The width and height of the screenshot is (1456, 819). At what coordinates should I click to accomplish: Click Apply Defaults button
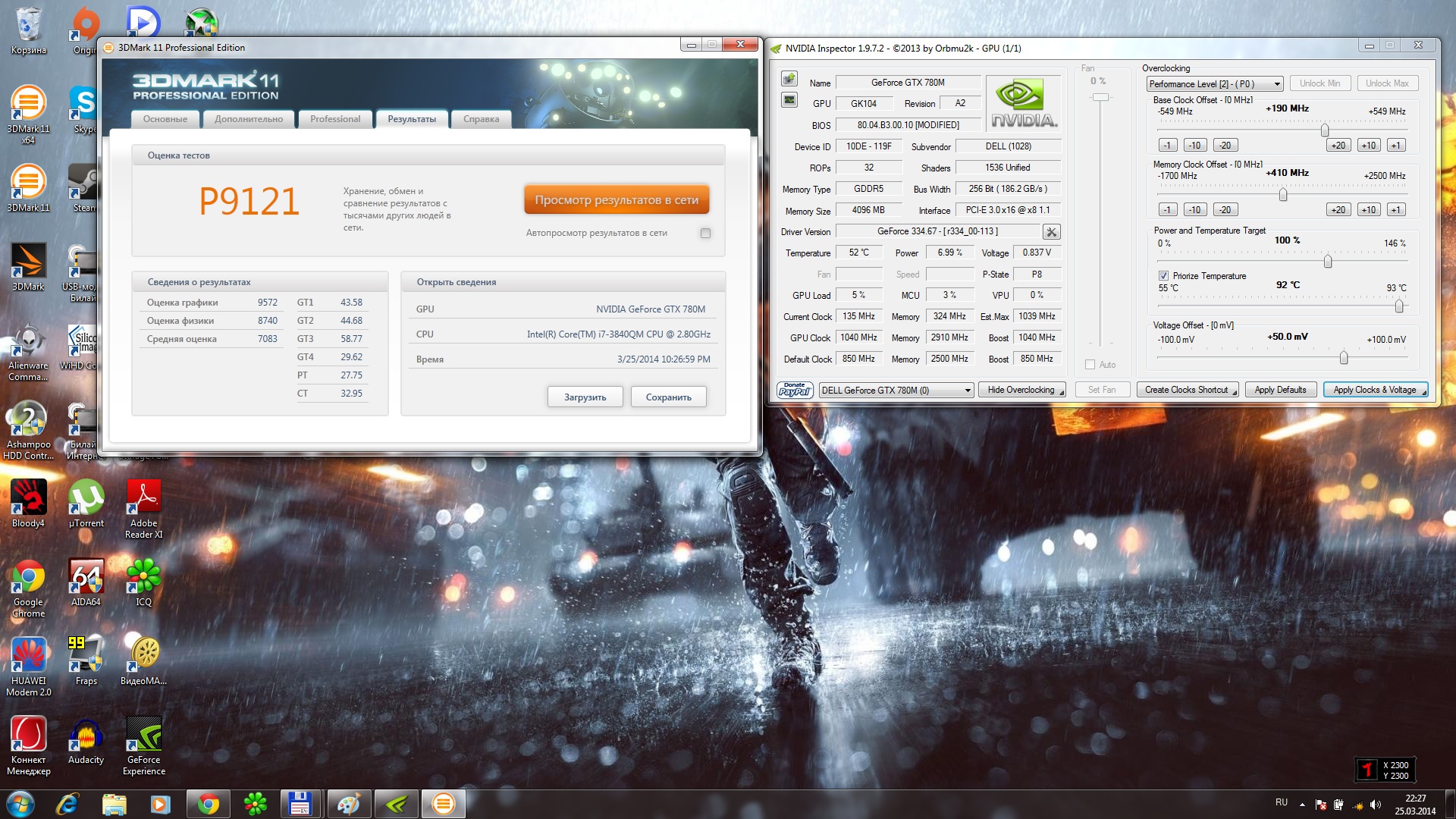(1281, 390)
